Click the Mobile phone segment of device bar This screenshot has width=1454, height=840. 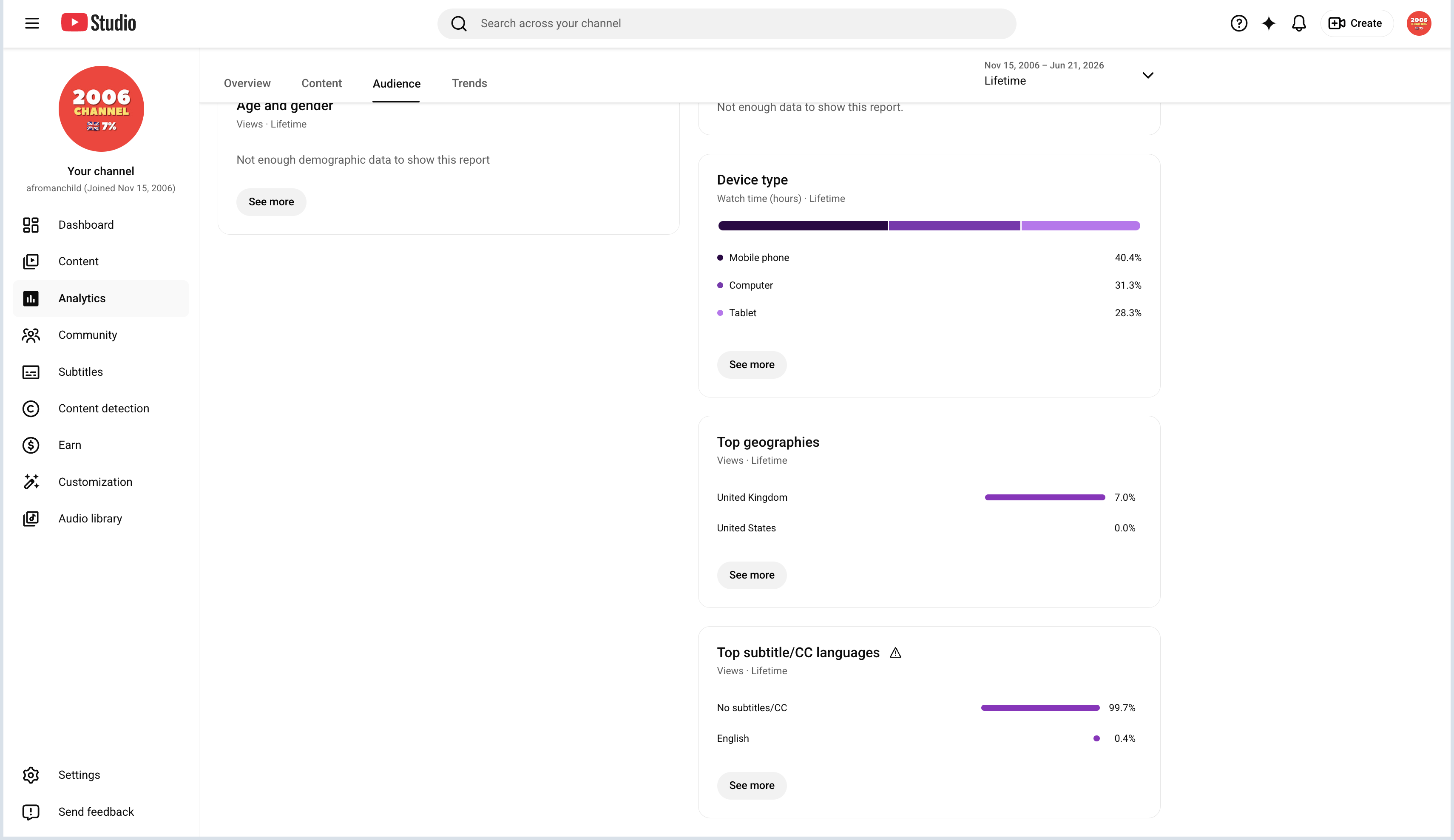[x=803, y=226]
